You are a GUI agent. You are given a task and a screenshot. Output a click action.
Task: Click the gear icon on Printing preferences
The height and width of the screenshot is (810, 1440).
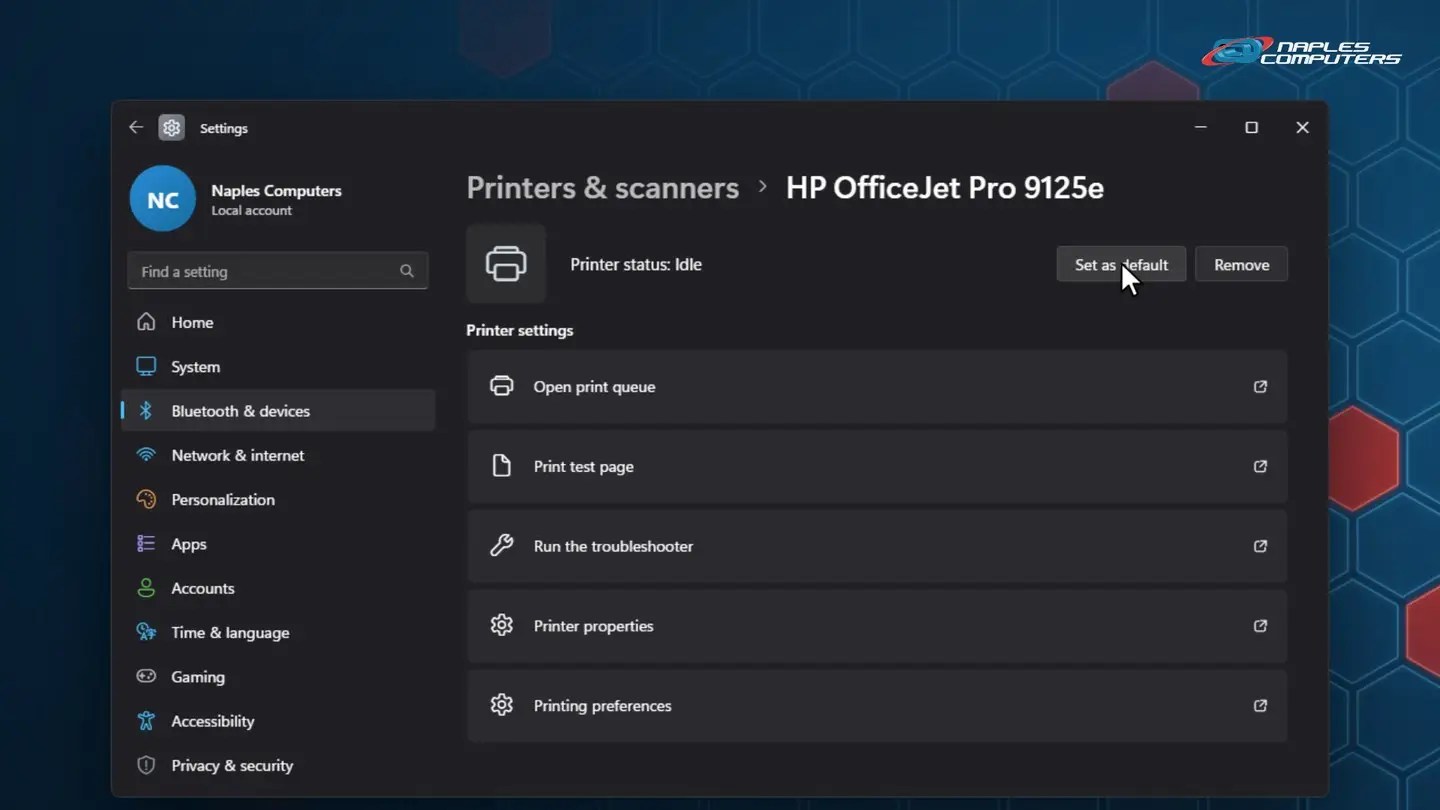502,705
